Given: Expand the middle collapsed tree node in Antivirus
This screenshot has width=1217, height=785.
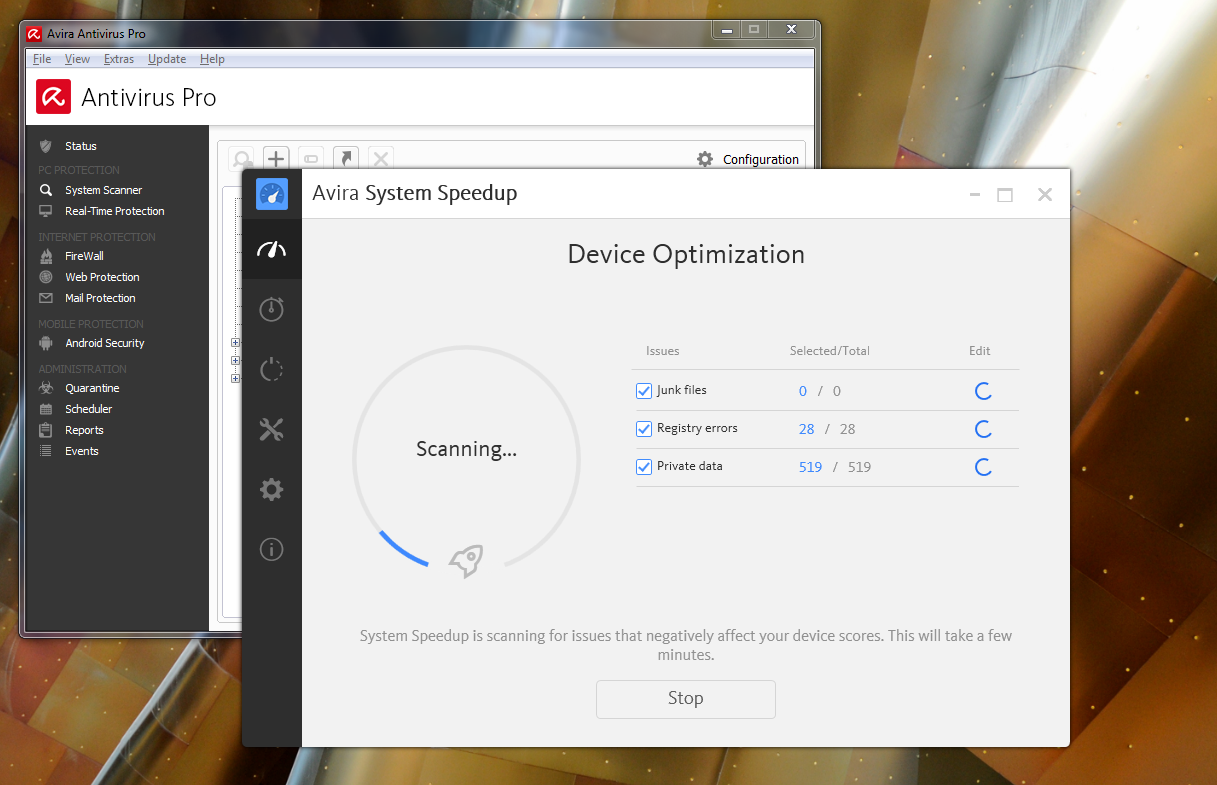Looking at the screenshot, I should click(x=236, y=361).
